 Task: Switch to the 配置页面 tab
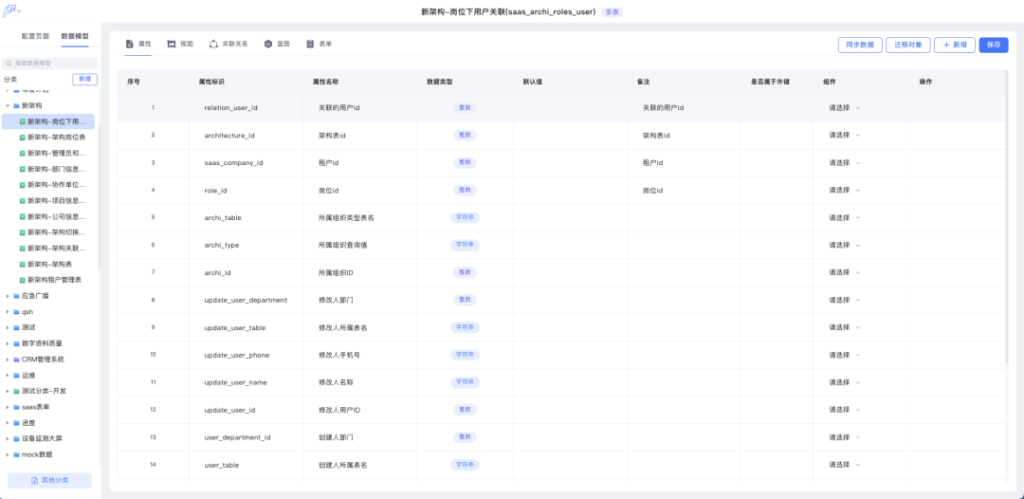pyautogui.click(x=35, y=36)
